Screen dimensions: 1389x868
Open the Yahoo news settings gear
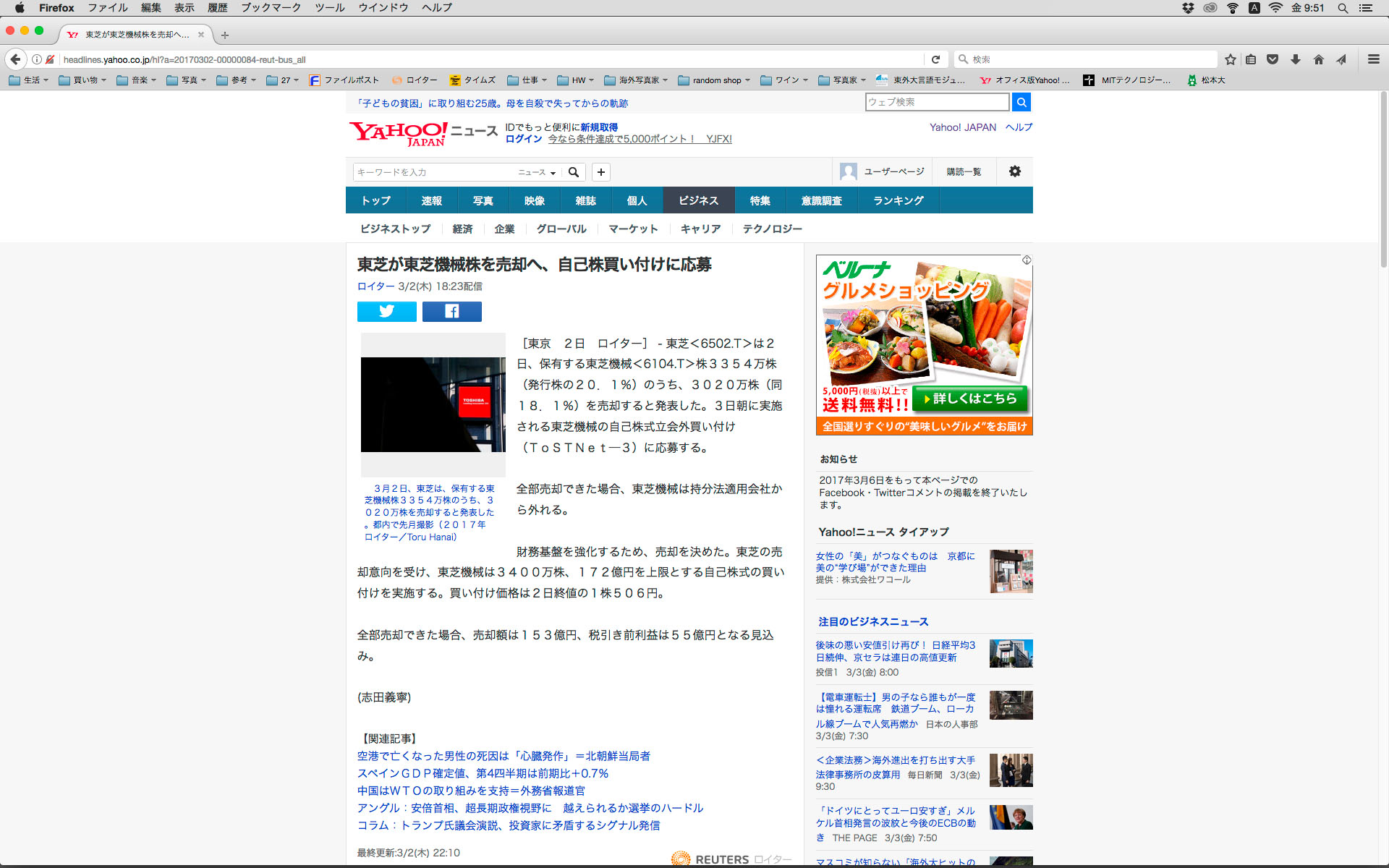pyautogui.click(x=1014, y=171)
